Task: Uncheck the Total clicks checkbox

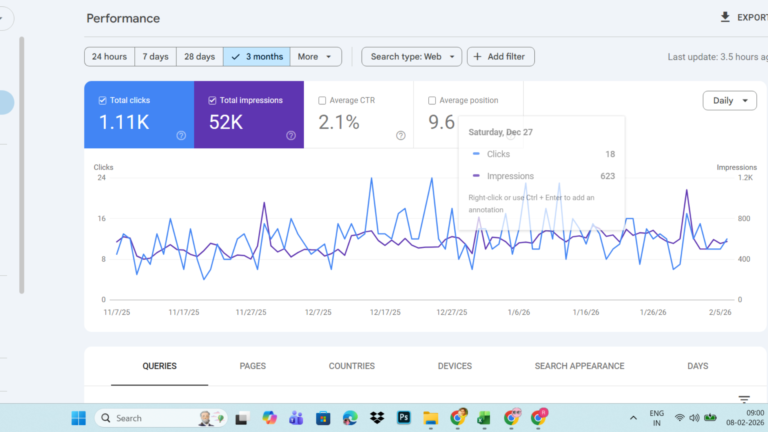Action: tap(103, 100)
